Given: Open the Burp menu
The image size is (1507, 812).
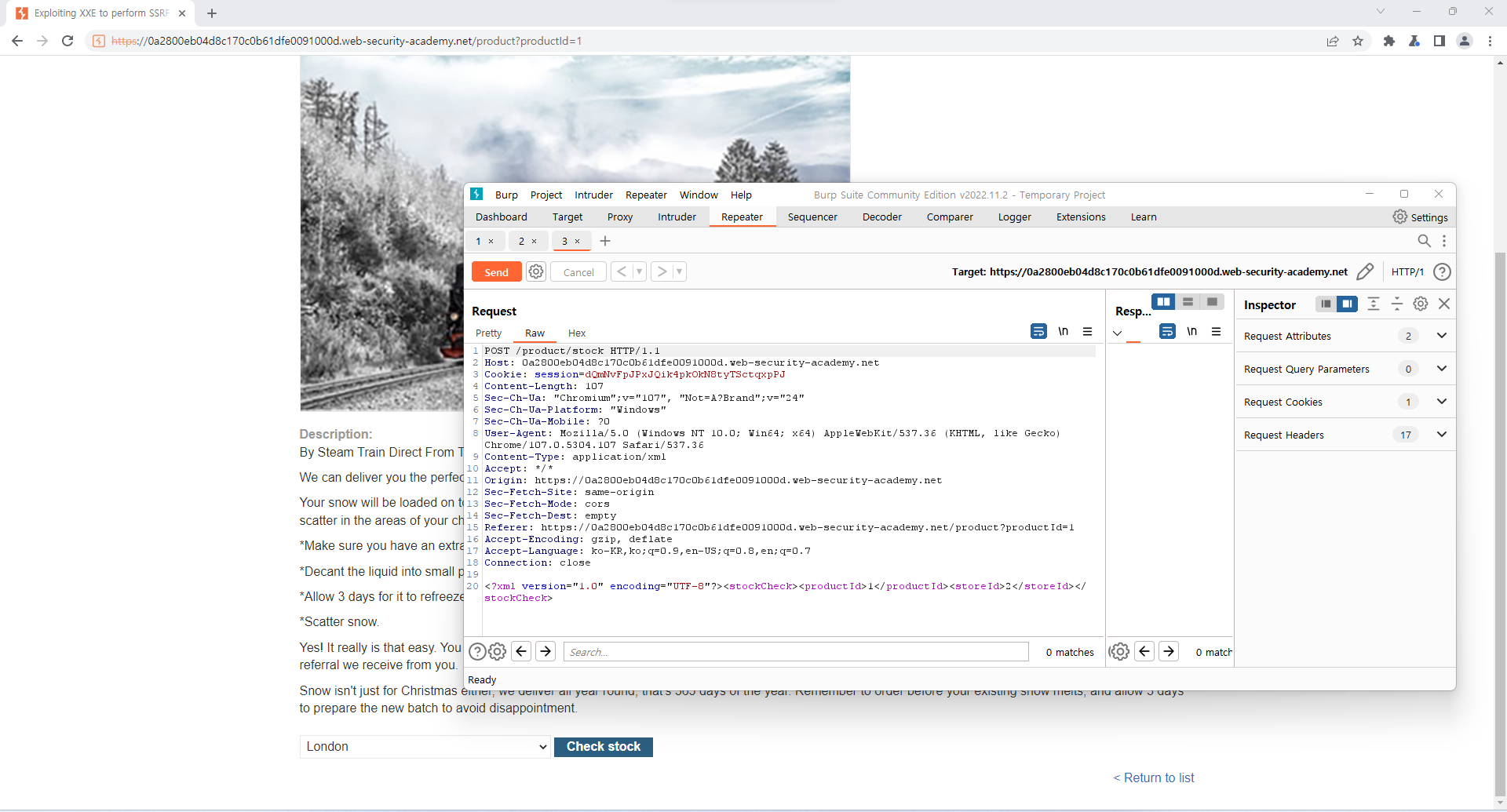Looking at the screenshot, I should click(x=506, y=195).
